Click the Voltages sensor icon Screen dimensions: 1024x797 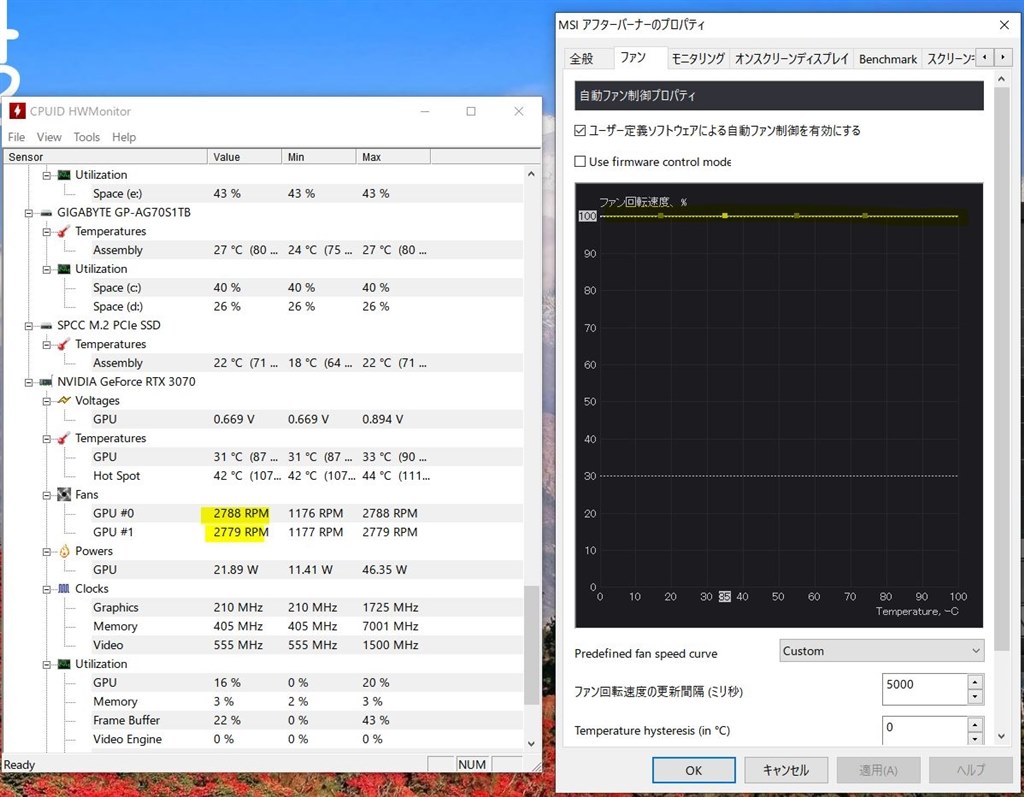[x=62, y=400]
